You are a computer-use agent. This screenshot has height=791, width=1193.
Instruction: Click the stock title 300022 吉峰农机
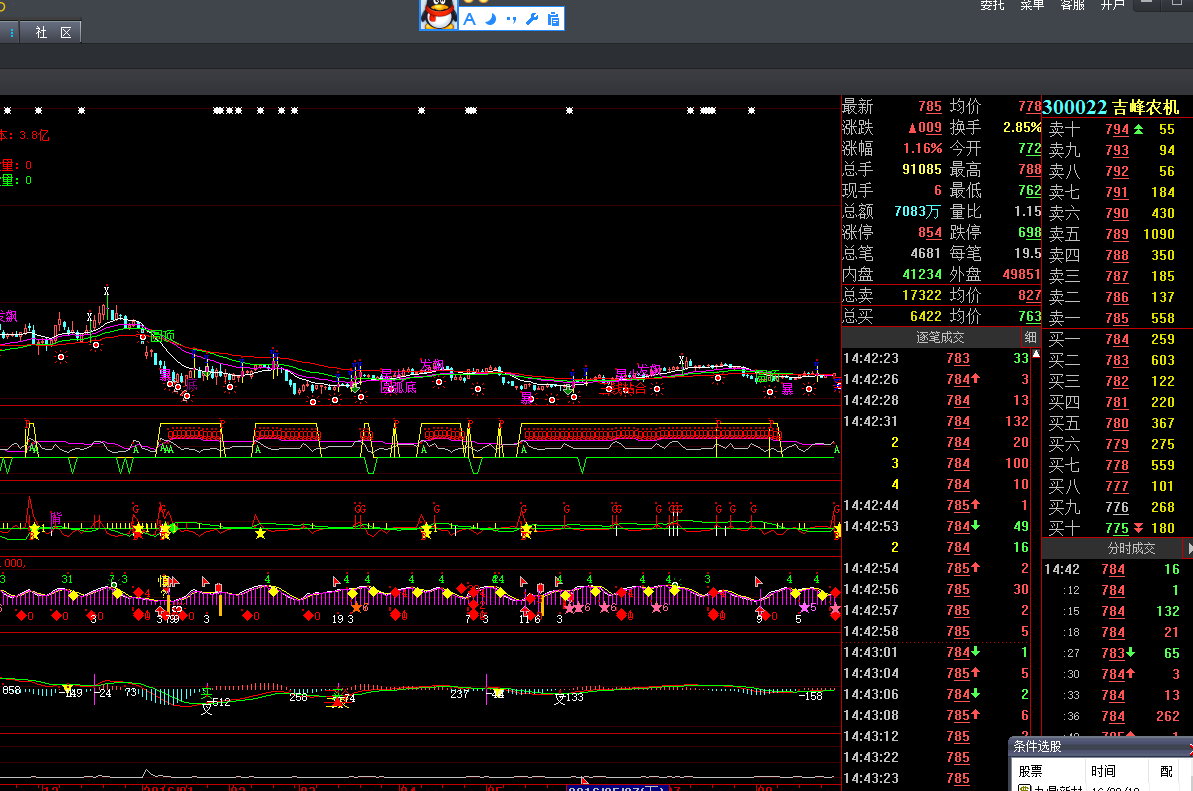(x=1110, y=107)
